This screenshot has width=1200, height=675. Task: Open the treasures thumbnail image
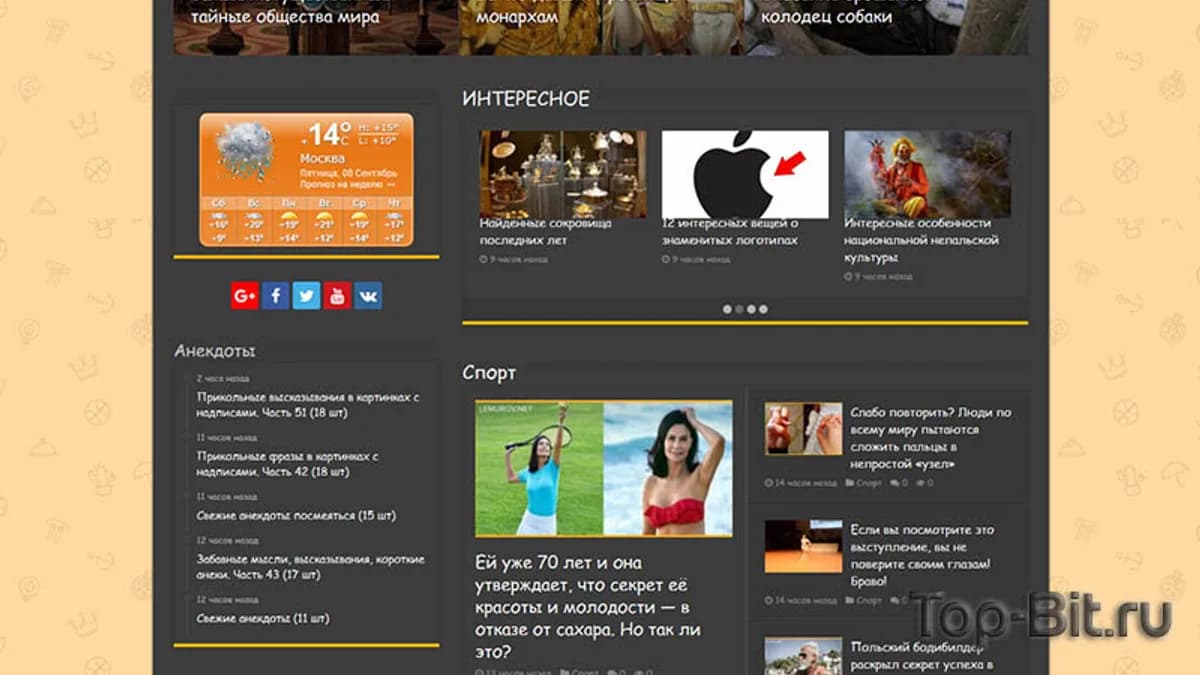pos(563,174)
